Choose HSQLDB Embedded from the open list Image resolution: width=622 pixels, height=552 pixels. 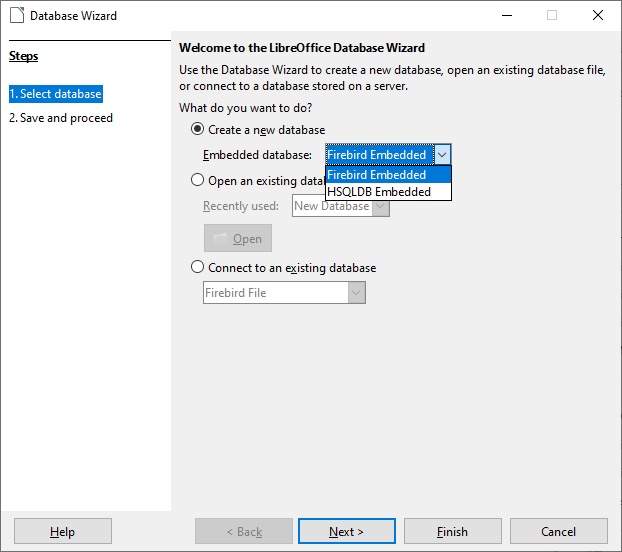(388, 192)
